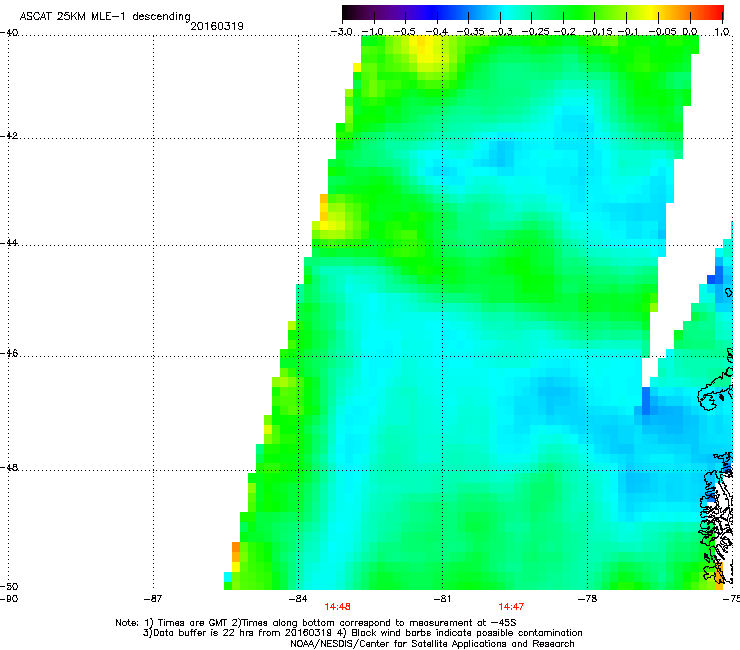Click the colorbar value -0.3
This screenshot has width=740, height=650.
(501, 32)
